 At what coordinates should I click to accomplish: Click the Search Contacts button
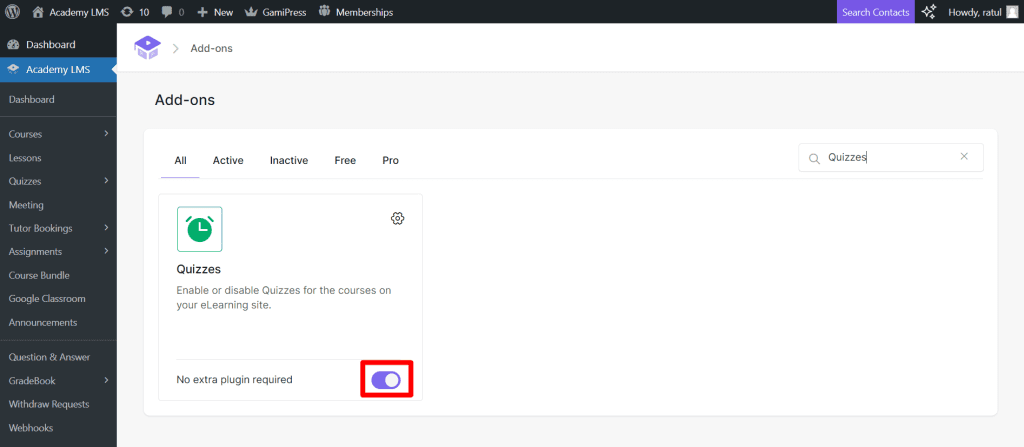click(x=875, y=12)
